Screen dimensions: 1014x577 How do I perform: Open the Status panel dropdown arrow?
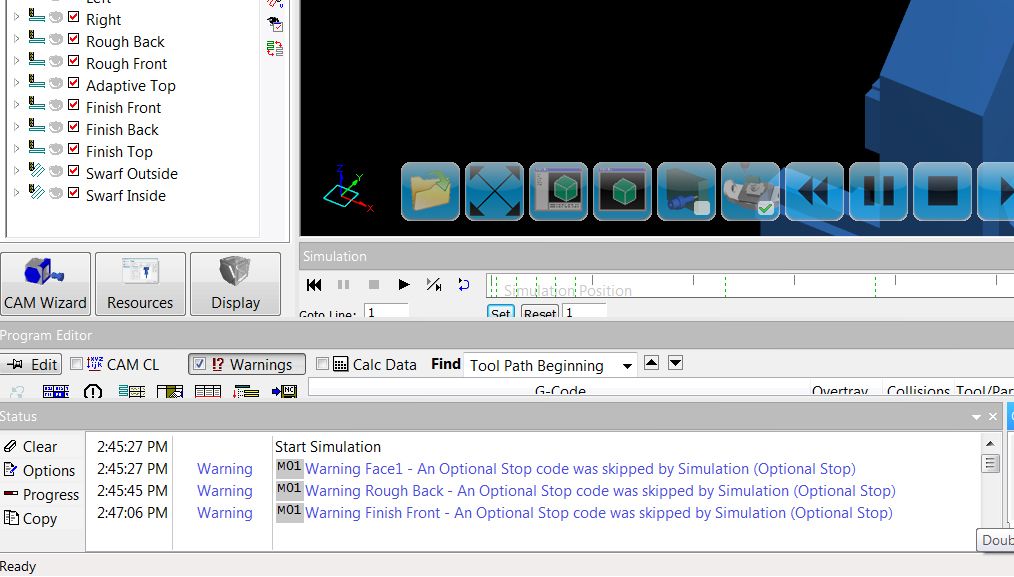point(976,417)
